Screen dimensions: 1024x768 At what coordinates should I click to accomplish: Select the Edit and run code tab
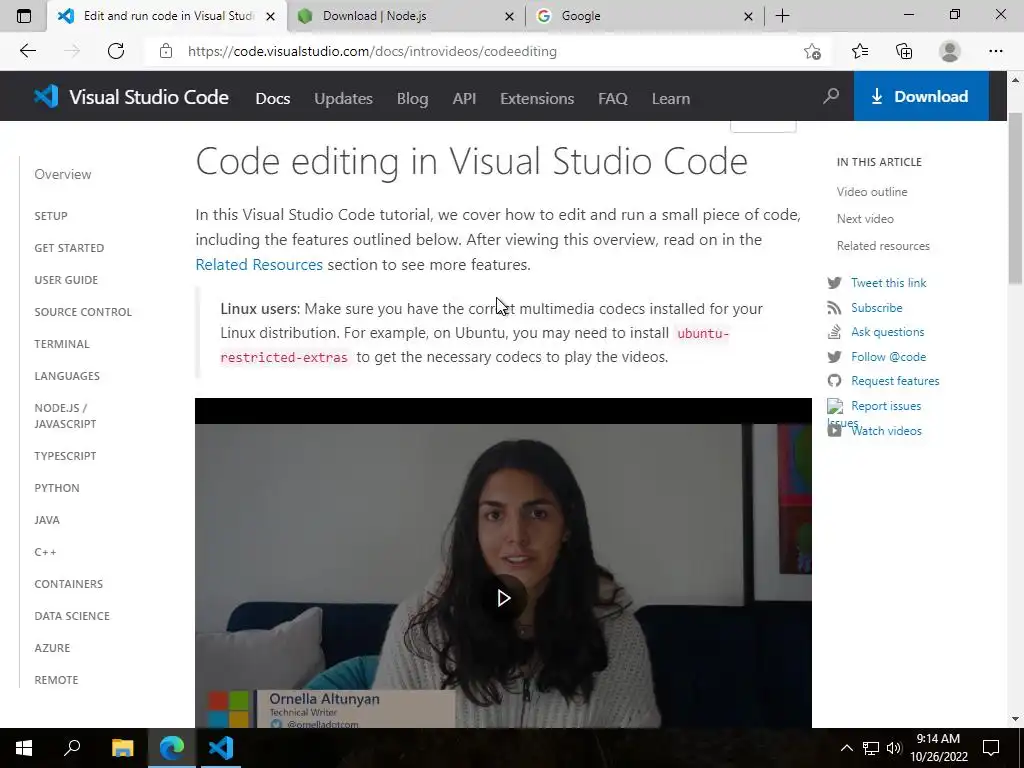(x=167, y=16)
